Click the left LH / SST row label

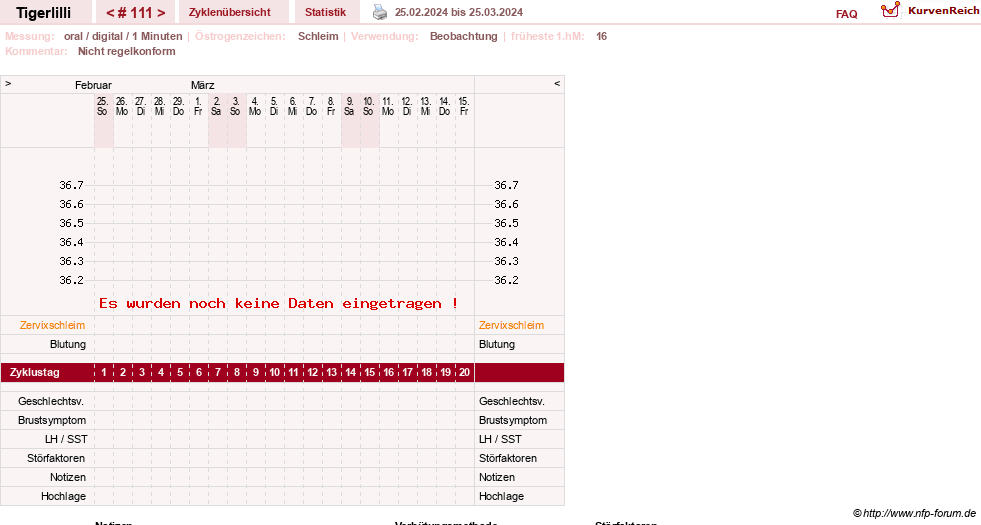[x=66, y=439]
